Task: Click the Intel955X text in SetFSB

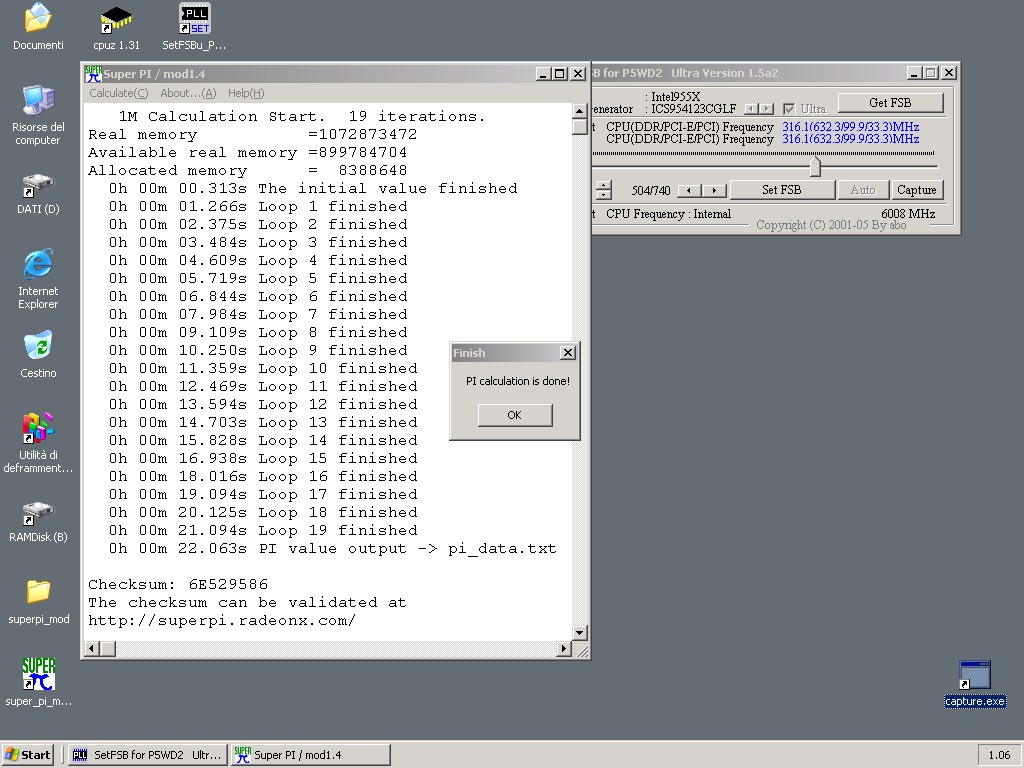Action: [x=675, y=97]
